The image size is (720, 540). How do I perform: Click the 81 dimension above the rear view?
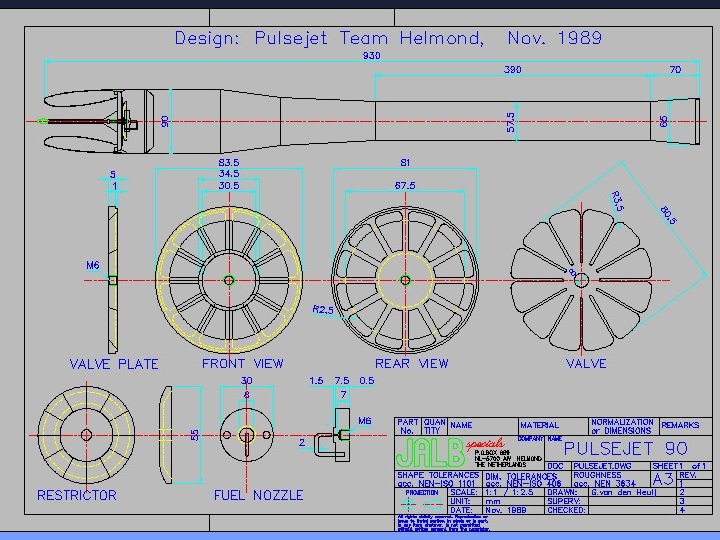click(x=405, y=163)
